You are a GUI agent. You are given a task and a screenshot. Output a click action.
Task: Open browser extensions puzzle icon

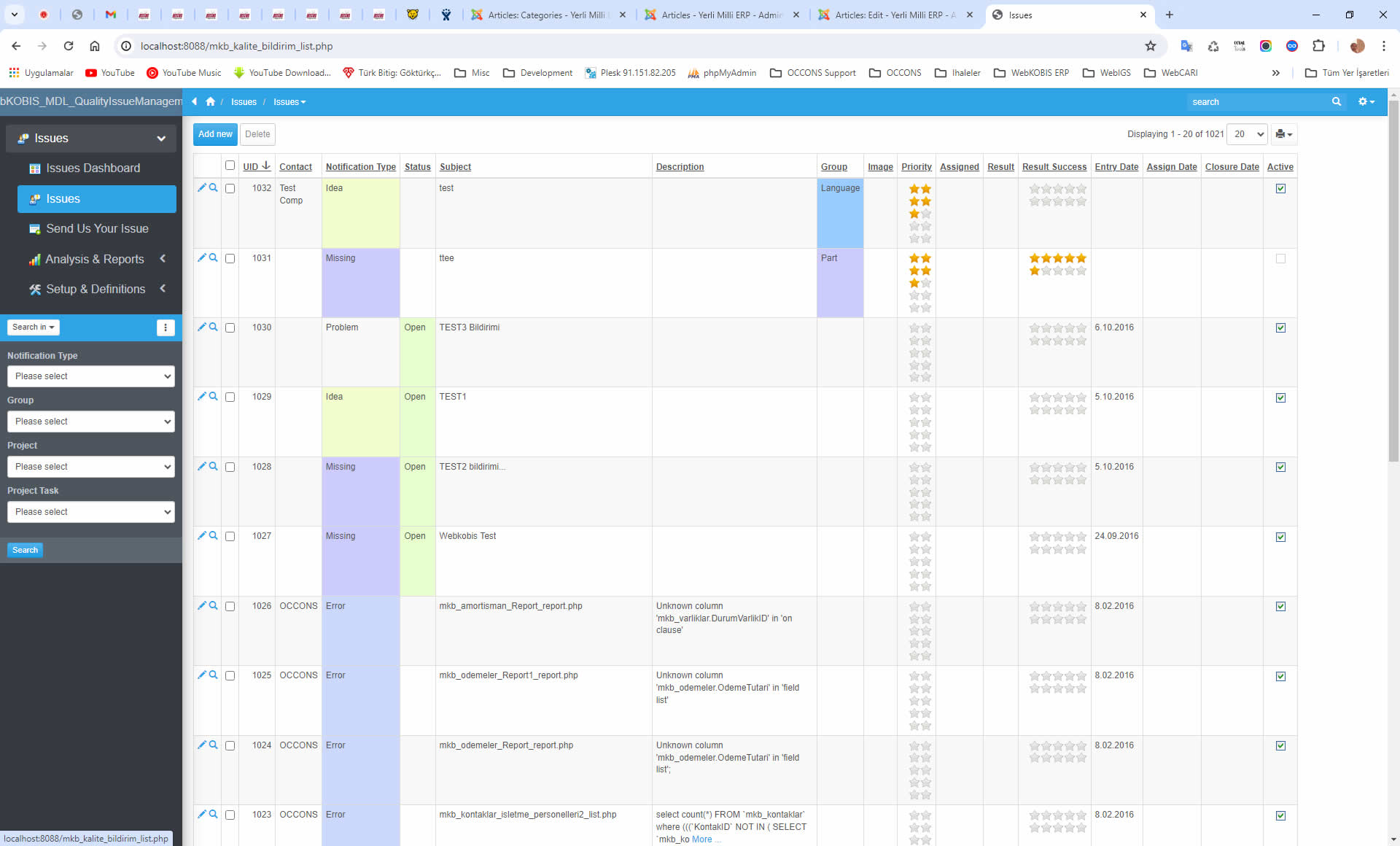pyautogui.click(x=1318, y=46)
